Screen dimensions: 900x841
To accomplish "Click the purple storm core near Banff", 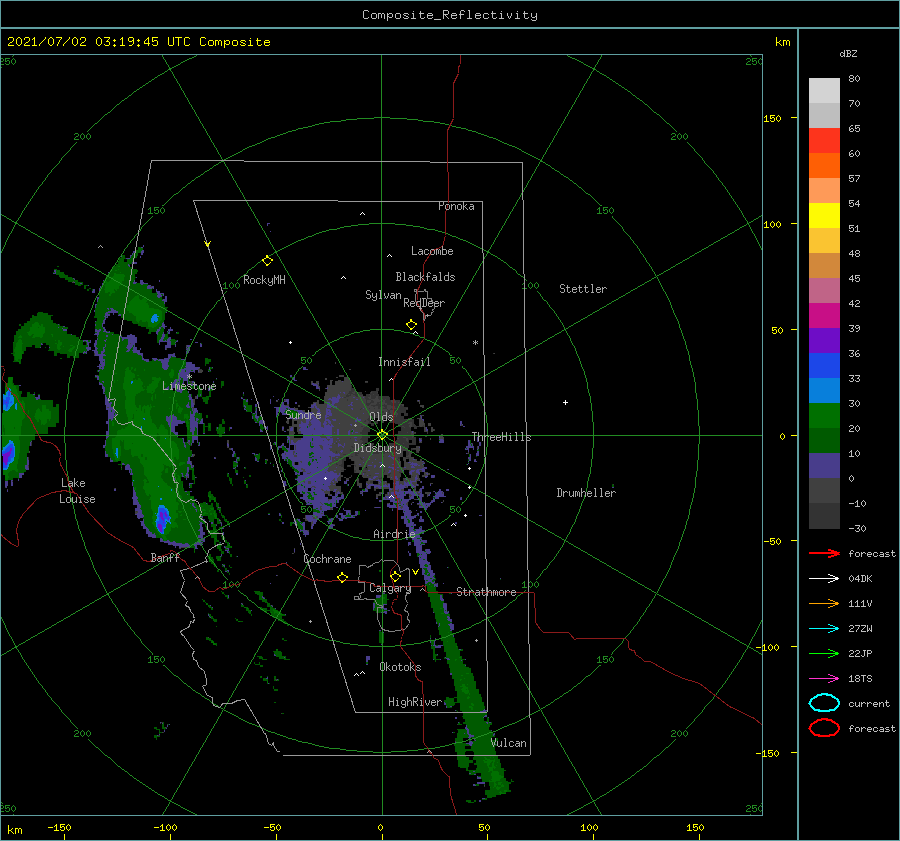I will tap(163, 518).
